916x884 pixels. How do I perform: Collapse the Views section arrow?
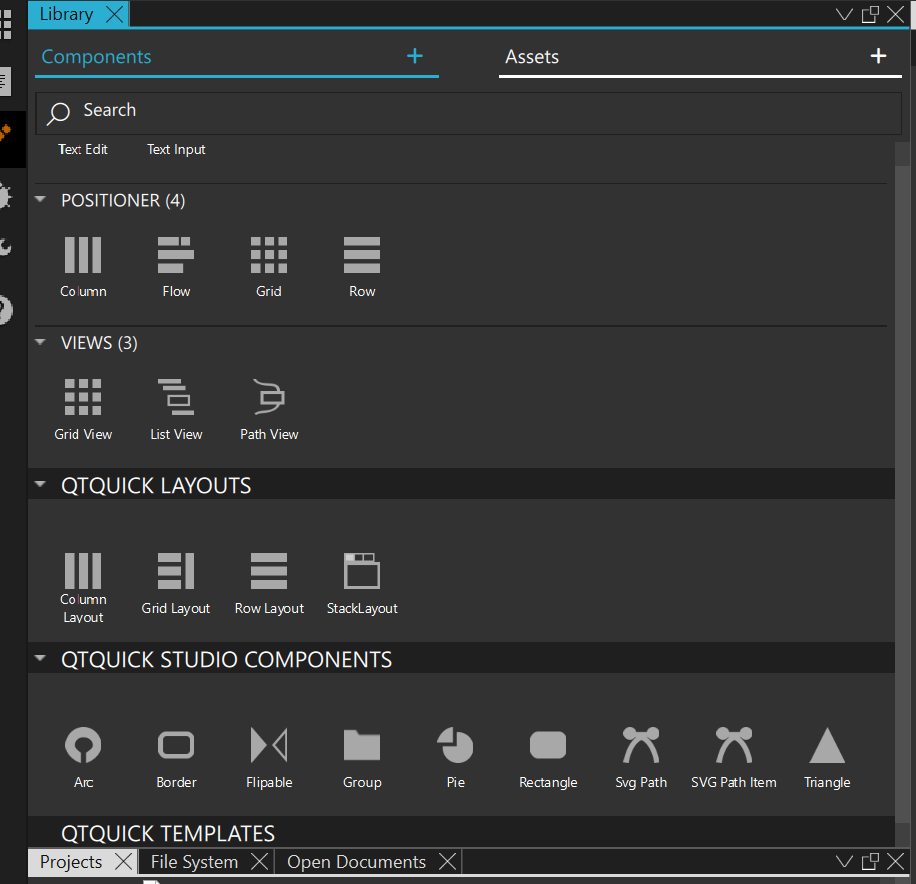tap(41, 342)
